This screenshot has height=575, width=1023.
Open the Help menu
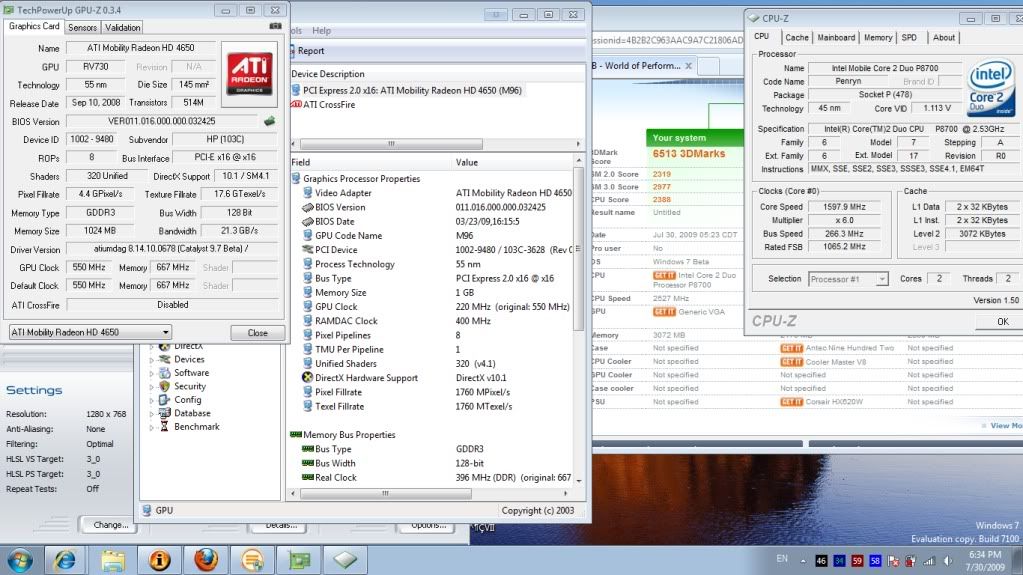pyautogui.click(x=321, y=31)
